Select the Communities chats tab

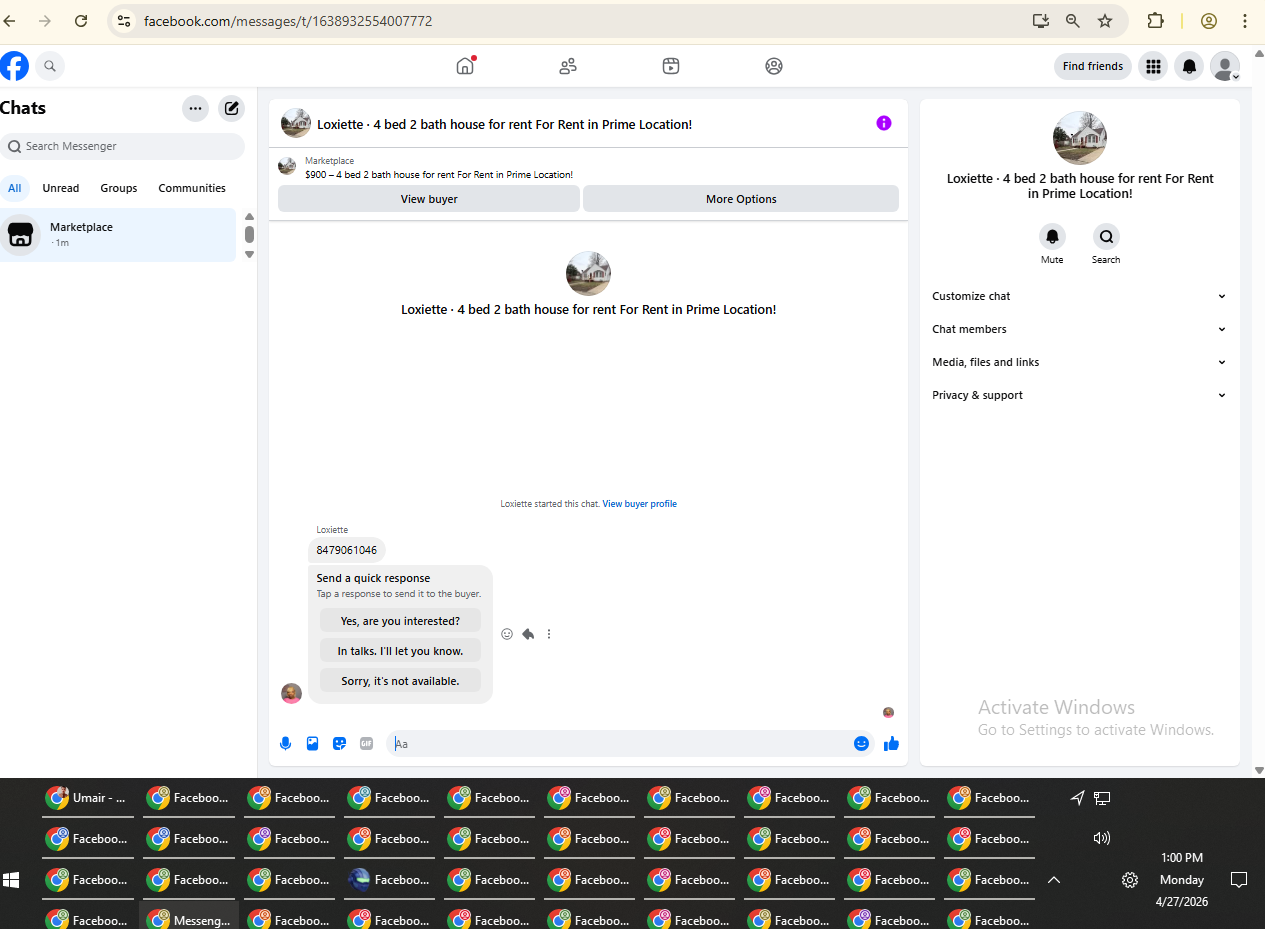(x=192, y=188)
